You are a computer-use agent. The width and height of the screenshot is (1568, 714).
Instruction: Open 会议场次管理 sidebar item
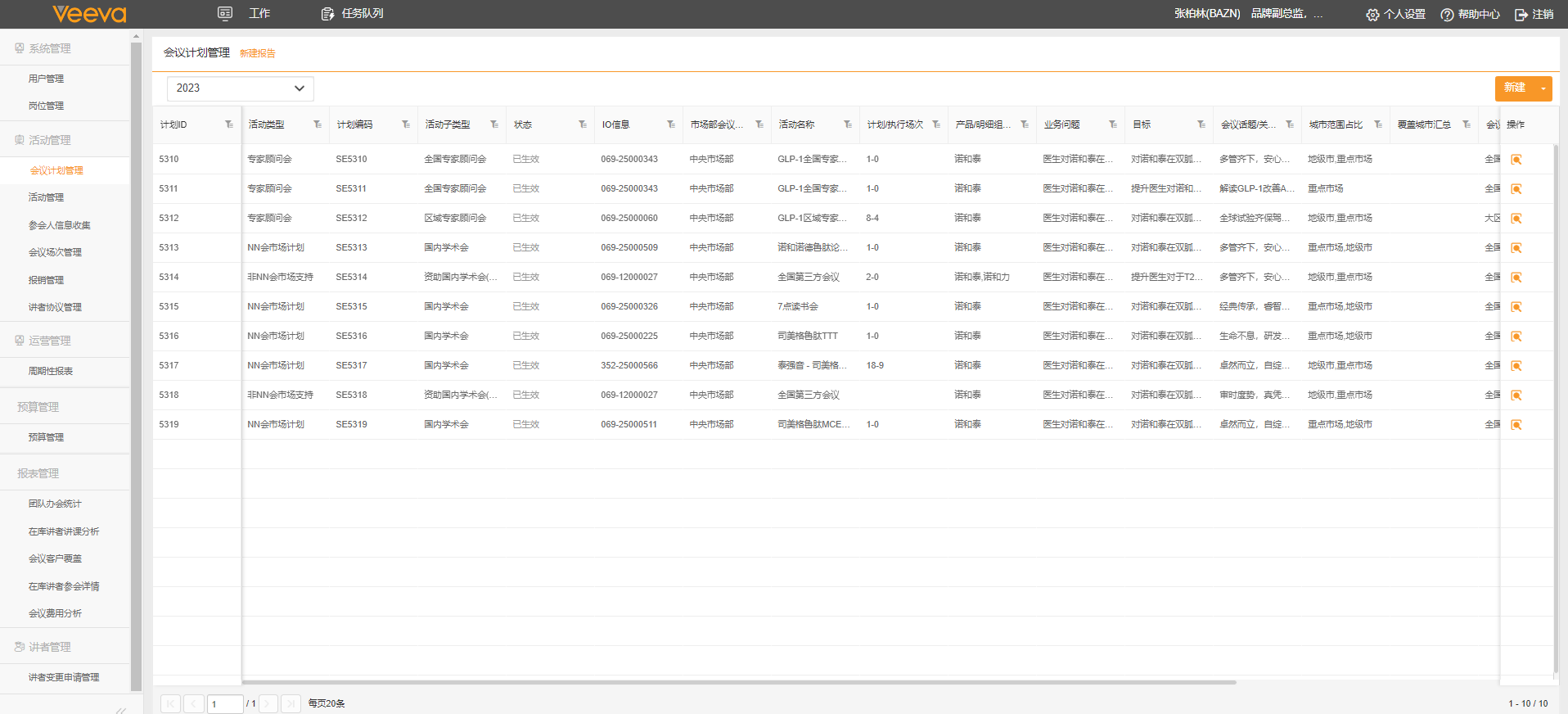[55, 252]
